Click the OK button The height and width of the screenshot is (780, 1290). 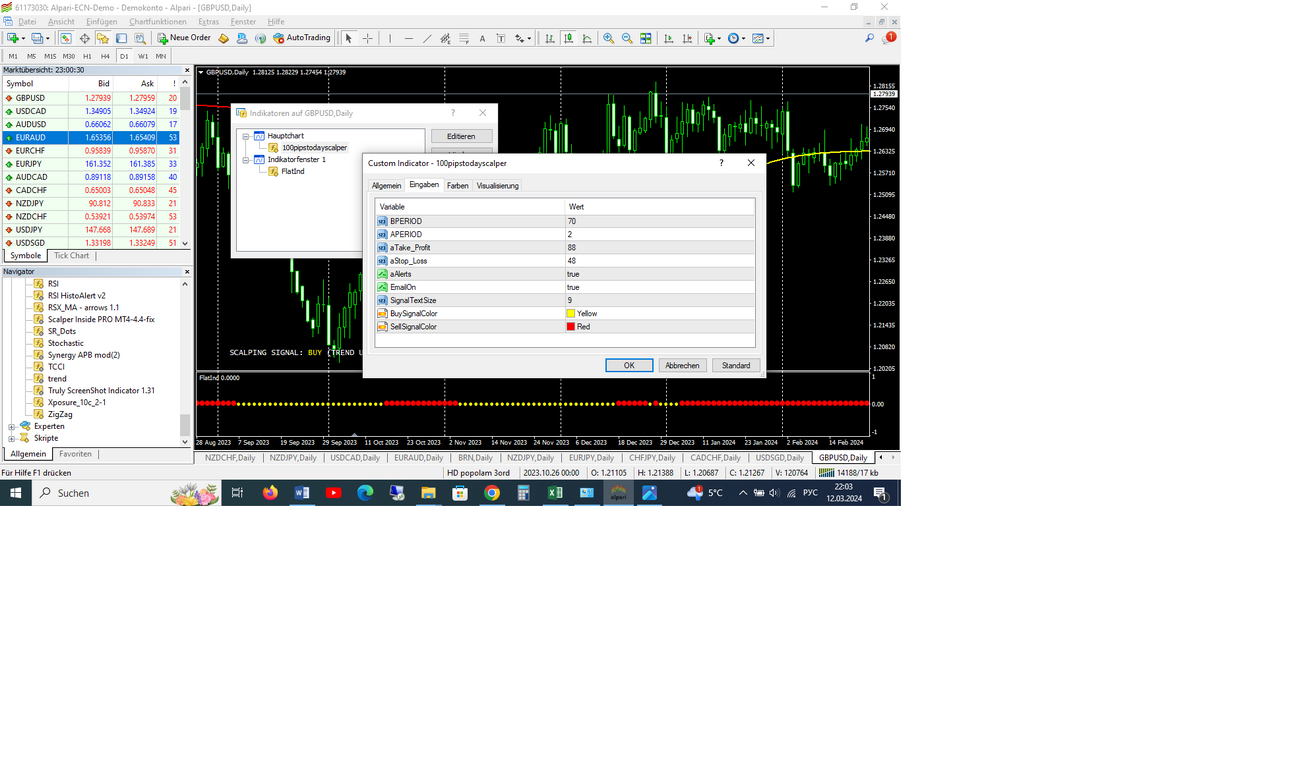coord(629,366)
